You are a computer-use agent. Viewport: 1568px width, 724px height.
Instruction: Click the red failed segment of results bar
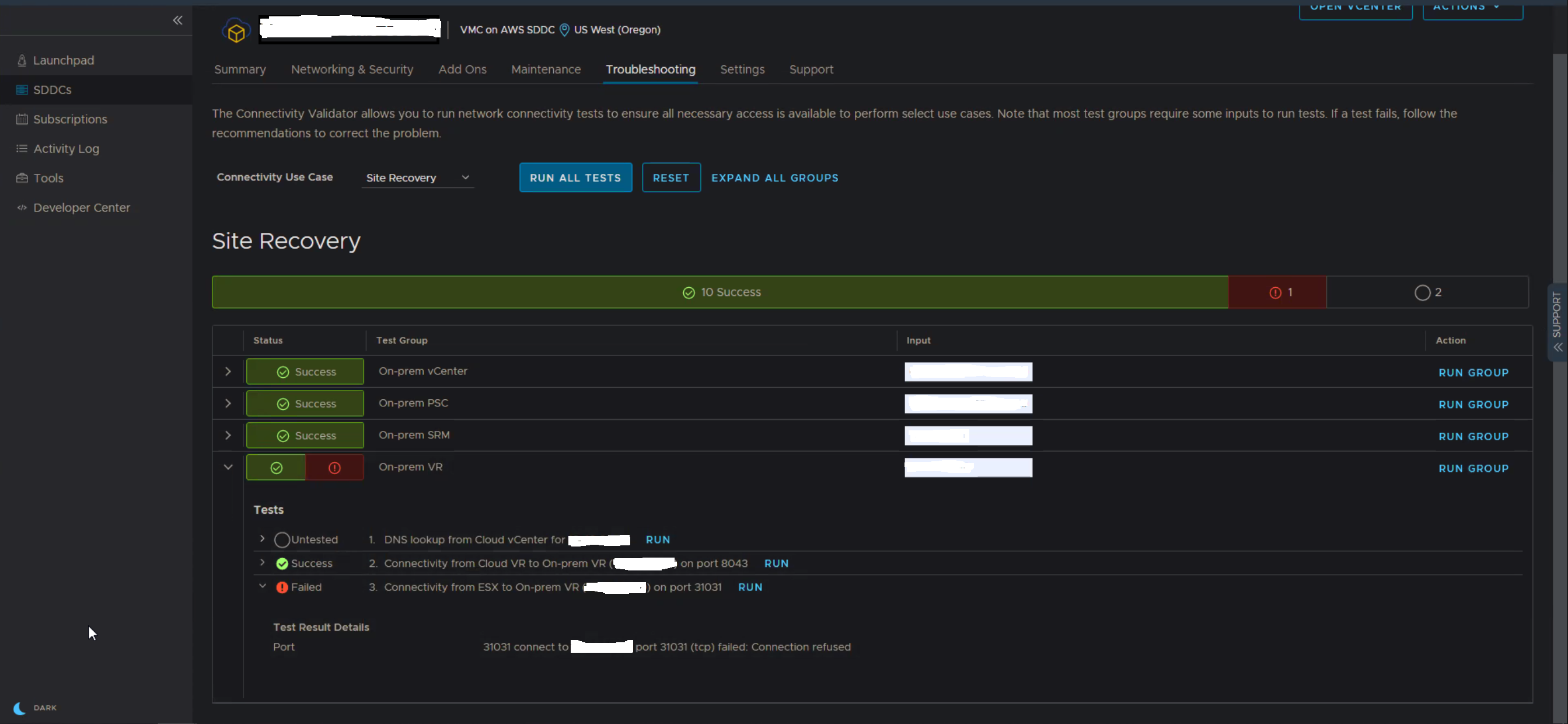pyautogui.click(x=1276, y=293)
